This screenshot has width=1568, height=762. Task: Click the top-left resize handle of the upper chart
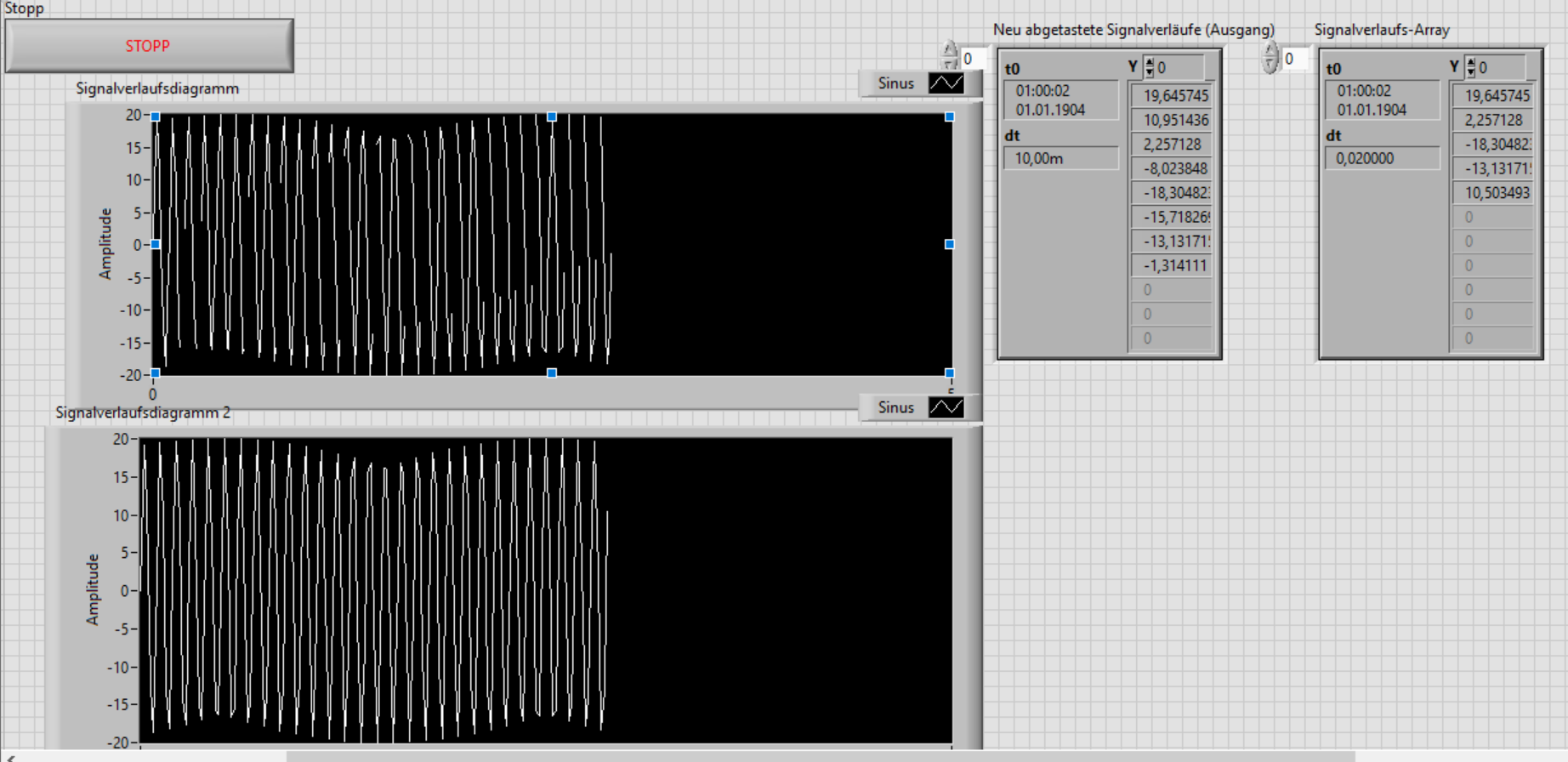pyautogui.click(x=156, y=117)
